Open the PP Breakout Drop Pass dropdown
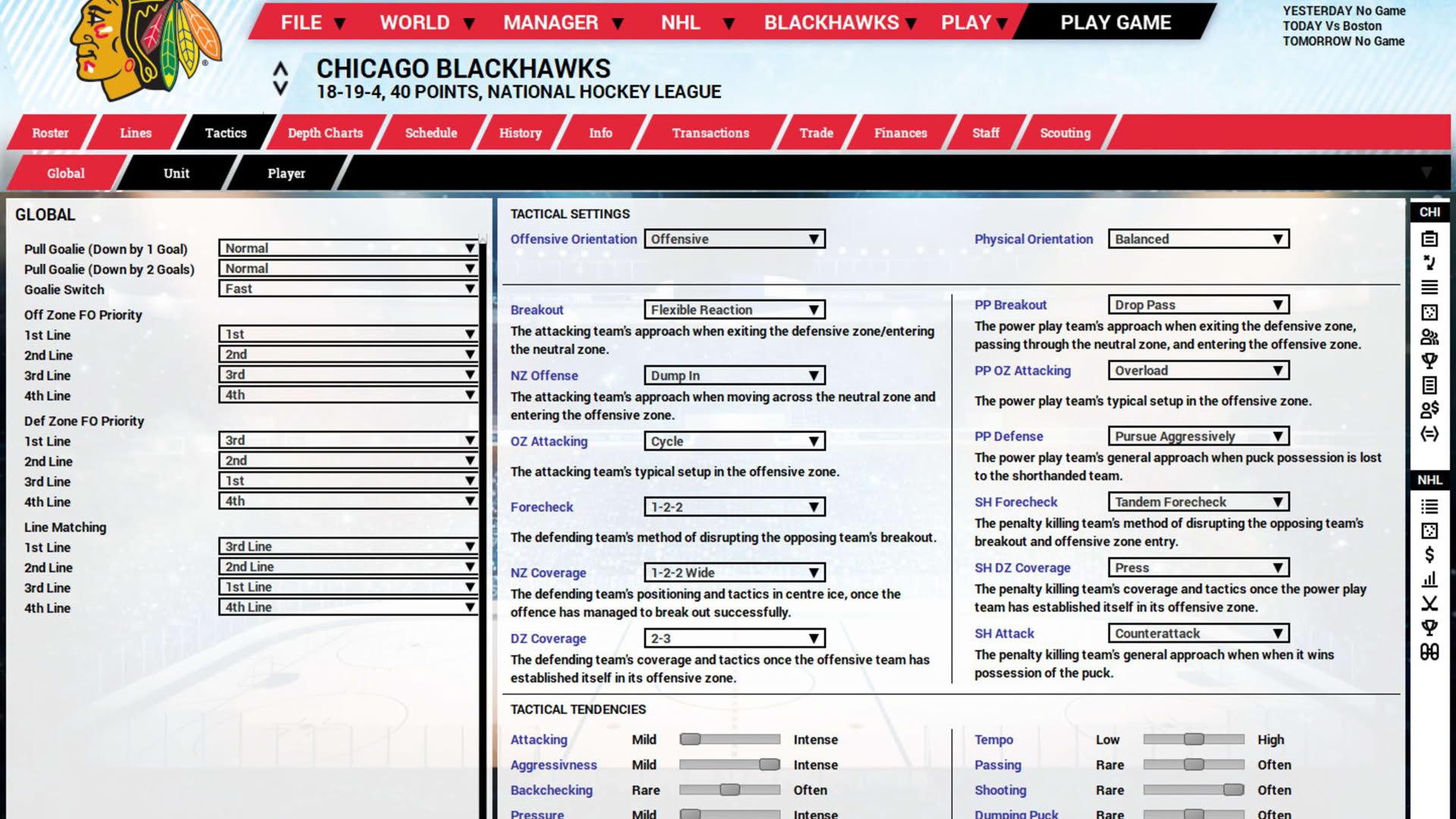This screenshot has width=1456, height=819. (1198, 305)
